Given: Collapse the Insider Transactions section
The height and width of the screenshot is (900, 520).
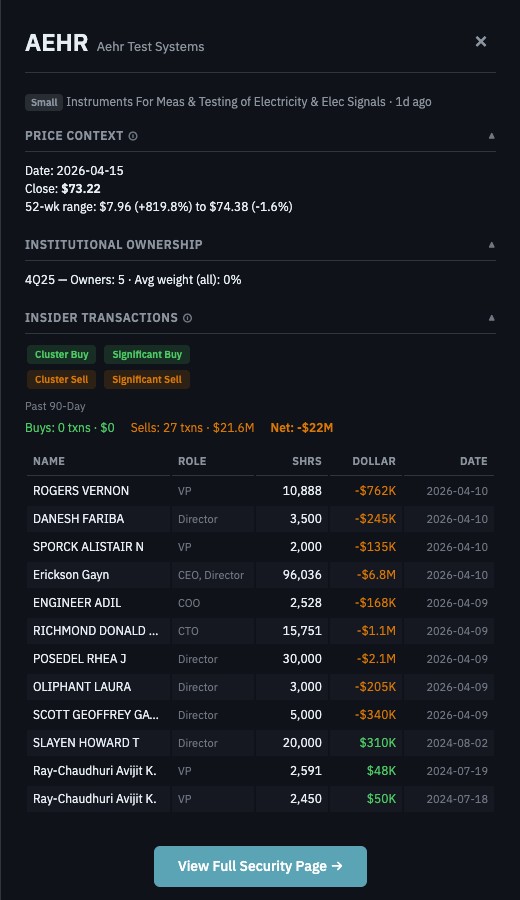Looking at the screenshot, I should pyautogui.click(x=491, y=318).
